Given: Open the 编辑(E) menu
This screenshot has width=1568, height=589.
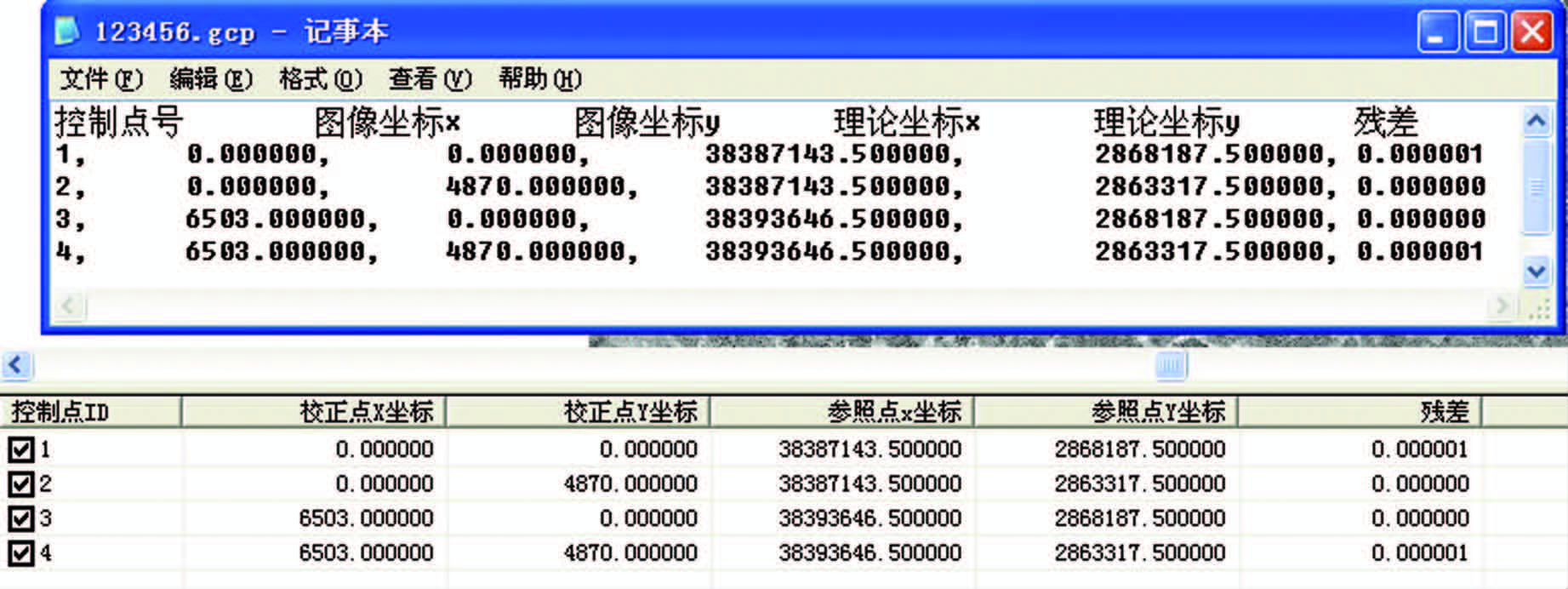Looking at the screenshot, I should (x=210, y=79).
